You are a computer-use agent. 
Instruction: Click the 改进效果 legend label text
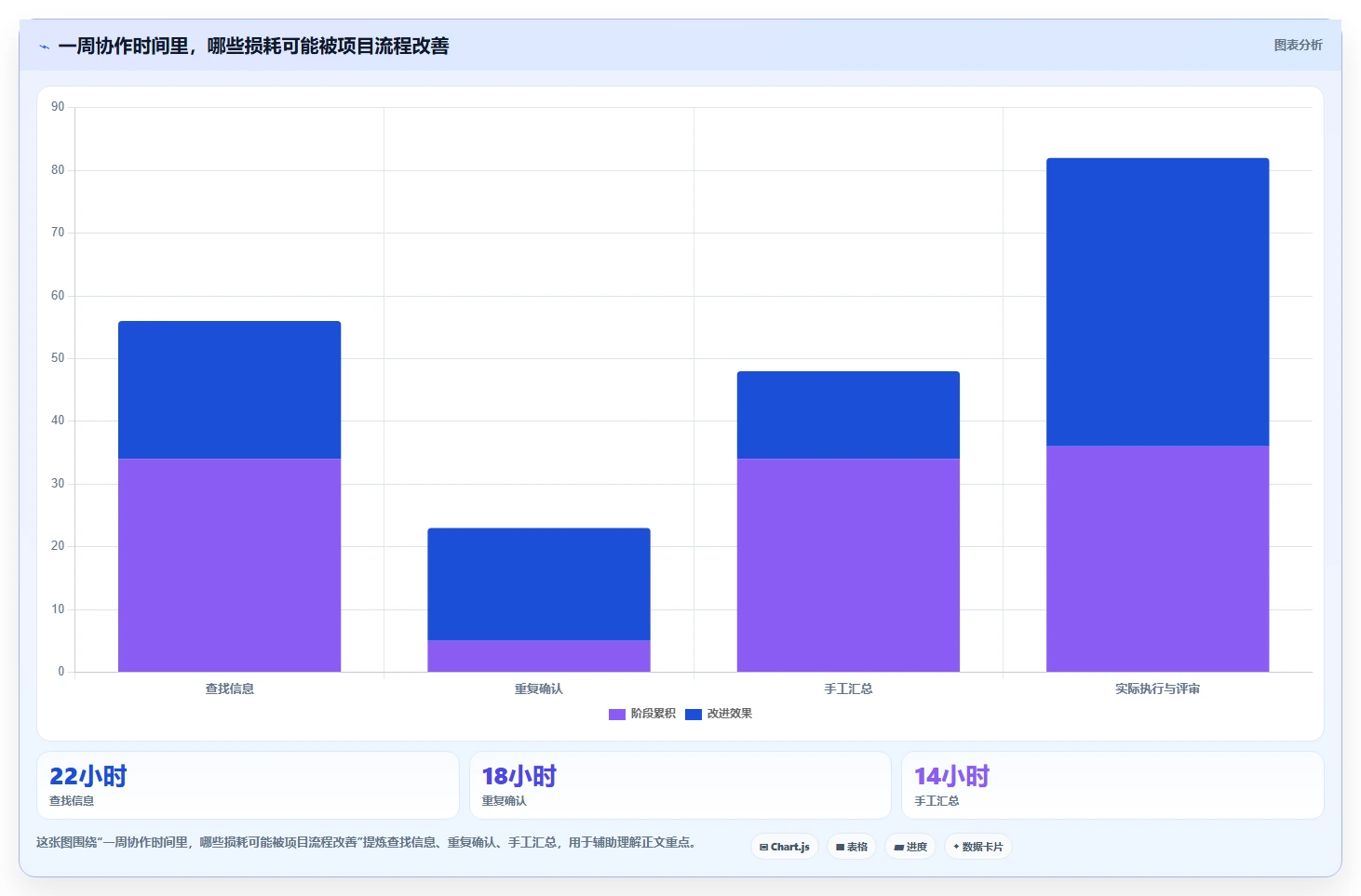[x=730, y=714]
